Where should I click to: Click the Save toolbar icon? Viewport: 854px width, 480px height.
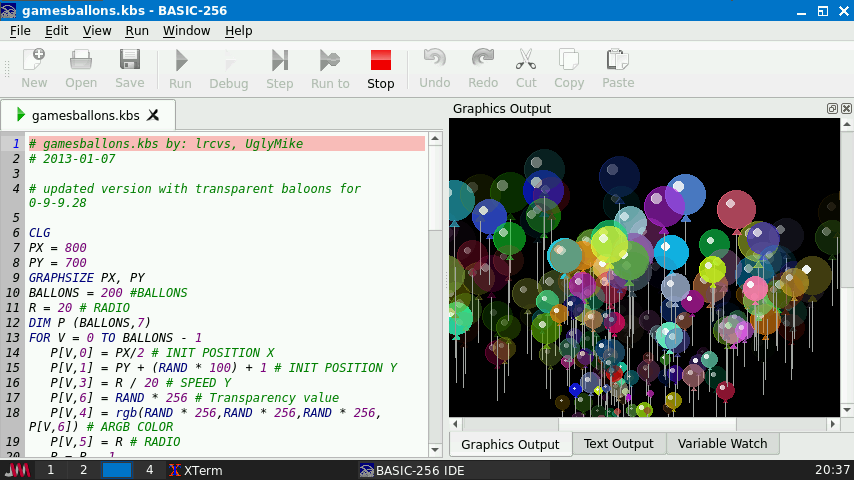point(129,69)
